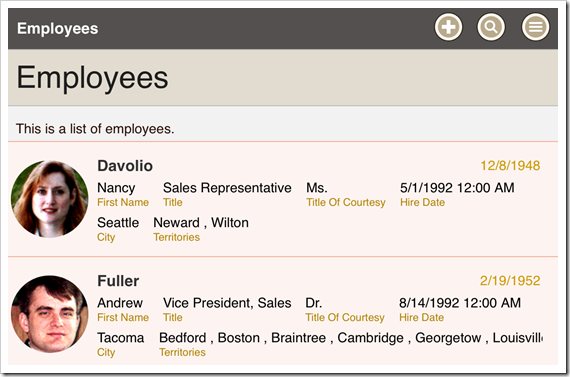Click the Davolio last name heading
570x377 pixels.
coord(125,166)
